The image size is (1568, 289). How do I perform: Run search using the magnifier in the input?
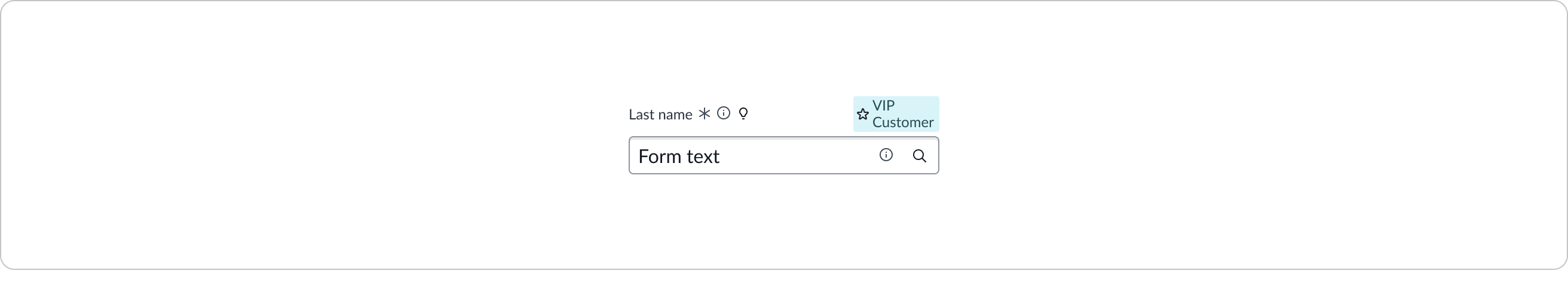919,156
